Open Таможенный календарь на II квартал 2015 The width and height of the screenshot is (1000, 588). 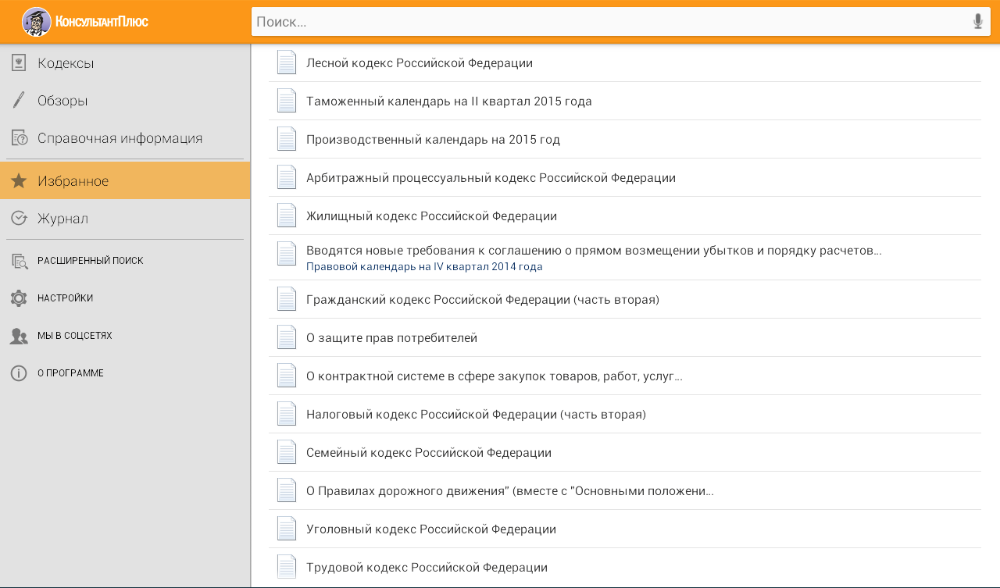coord(449,101)
